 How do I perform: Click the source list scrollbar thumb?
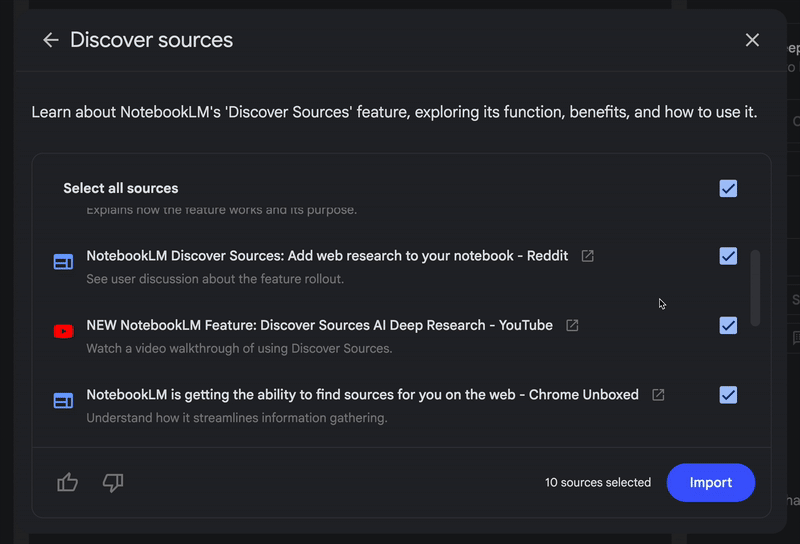click(x=755, y=288)
